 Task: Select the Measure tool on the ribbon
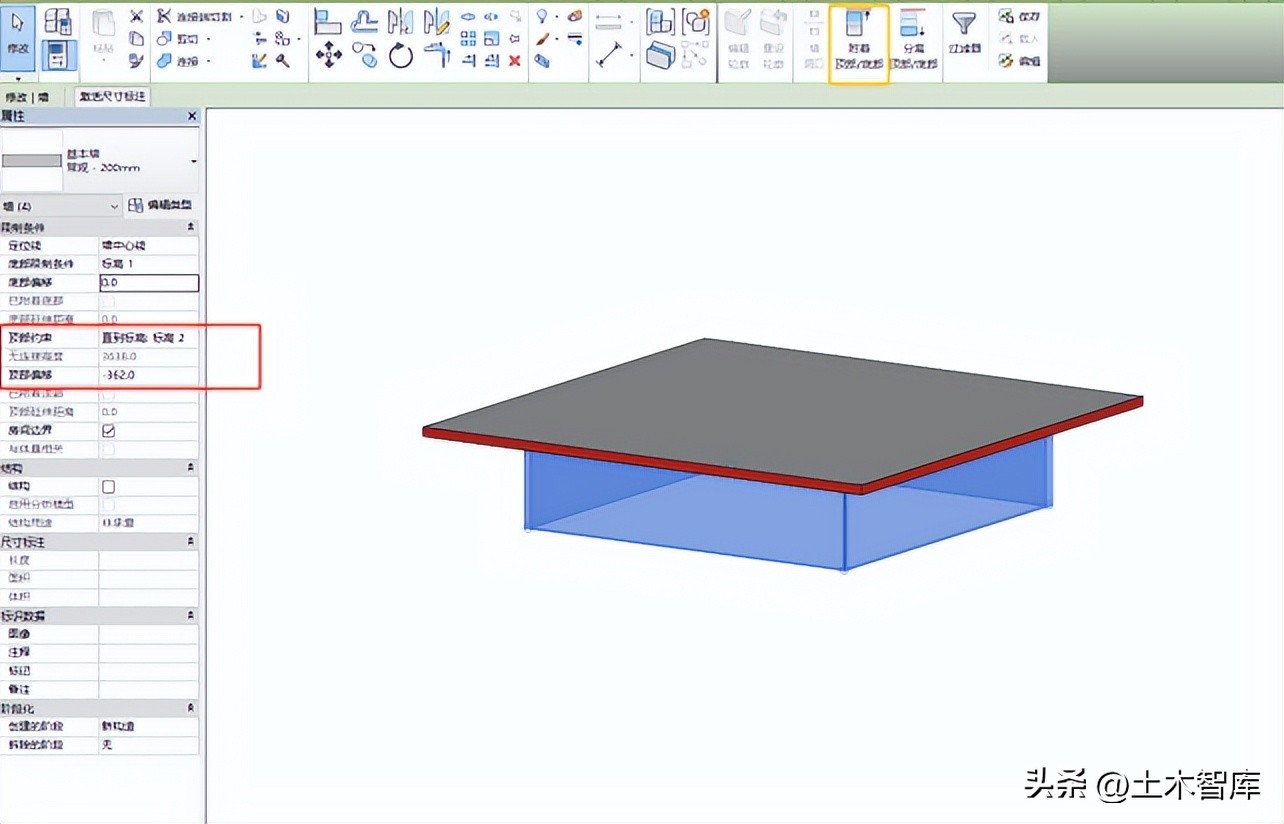(610, 55)
